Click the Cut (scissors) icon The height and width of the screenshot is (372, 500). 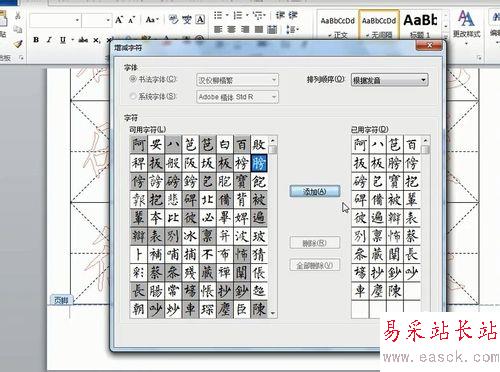(x=18, y=15)
